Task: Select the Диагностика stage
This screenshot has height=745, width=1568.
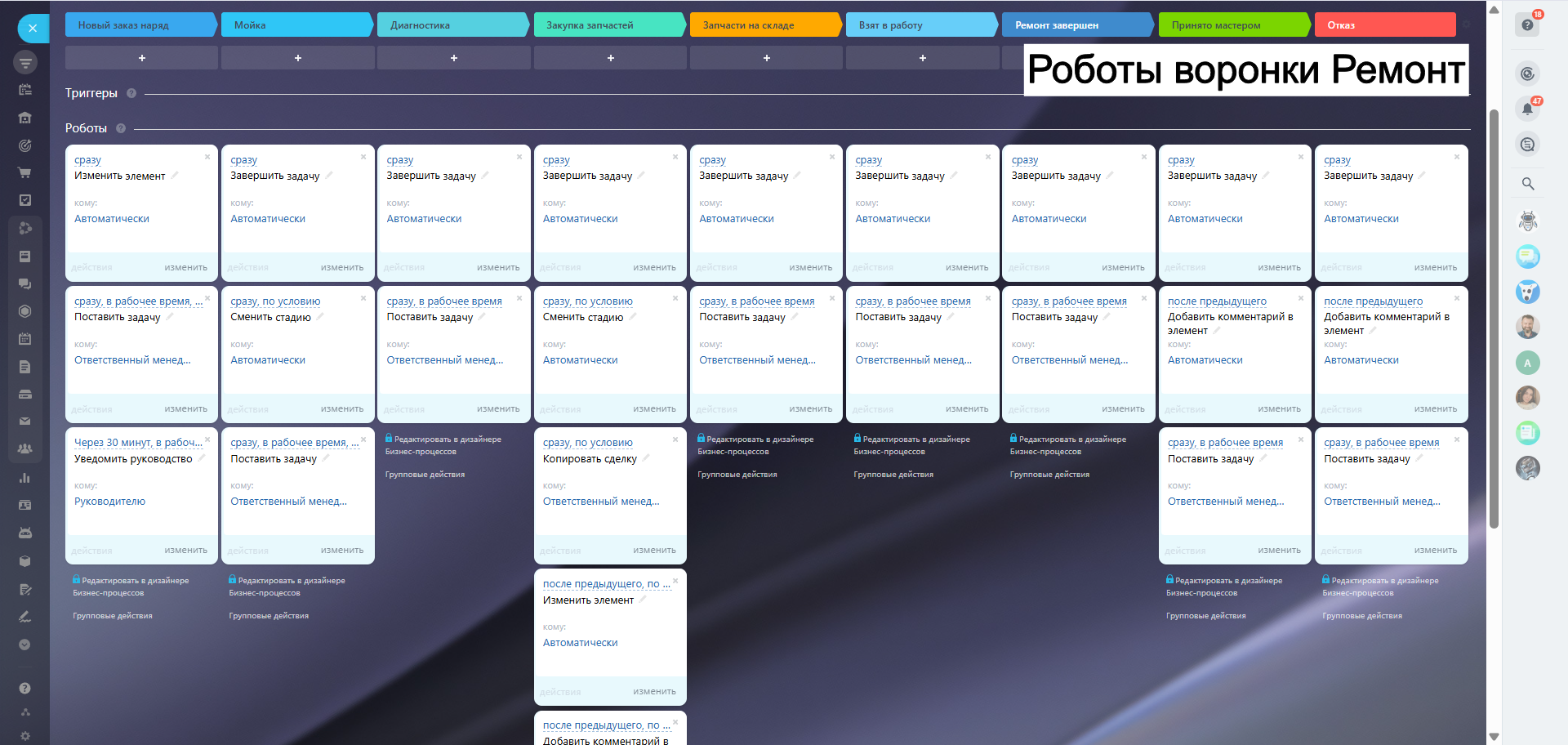Action: coord(451,25)
